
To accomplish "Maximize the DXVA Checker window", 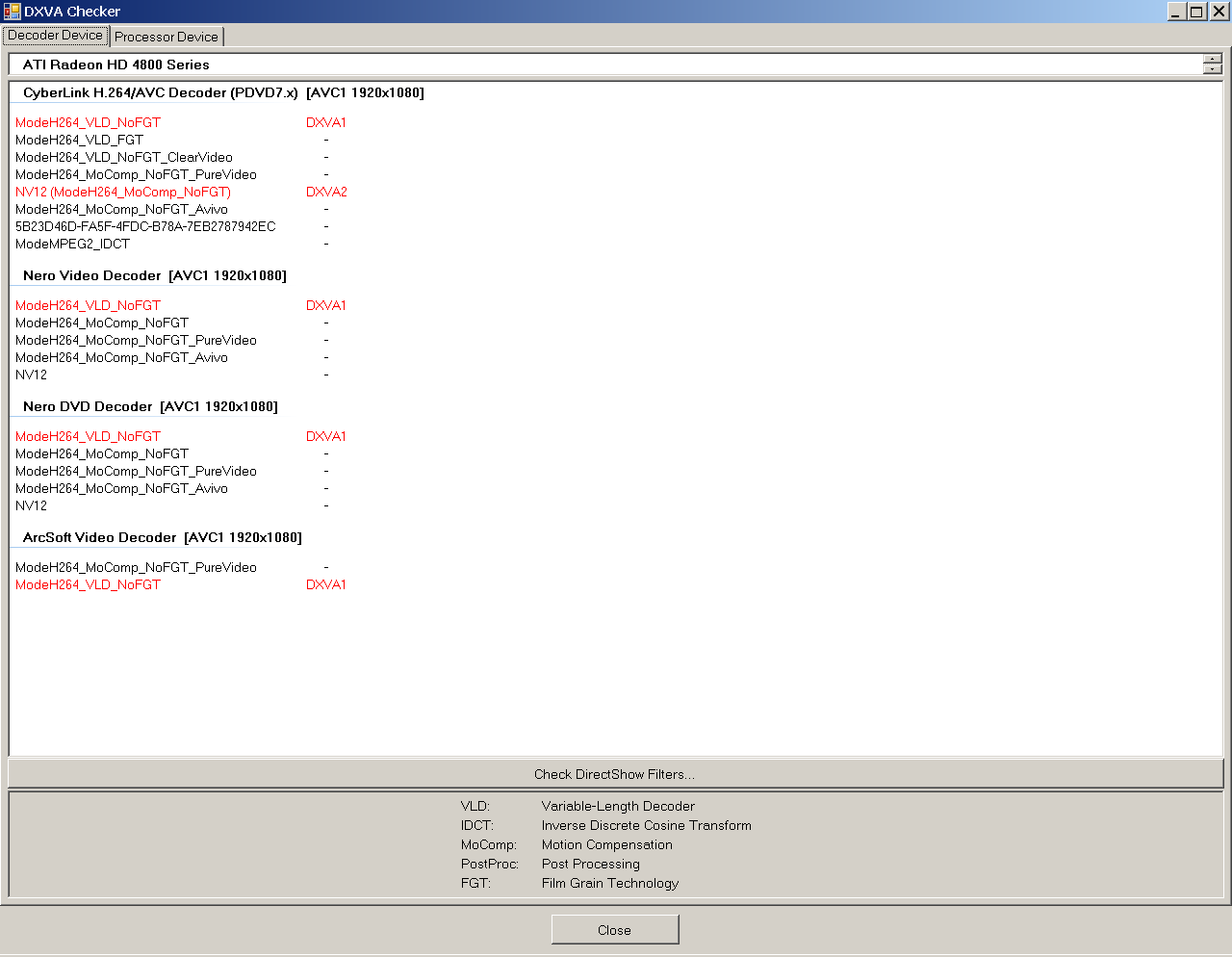I will coord(1196,12).
